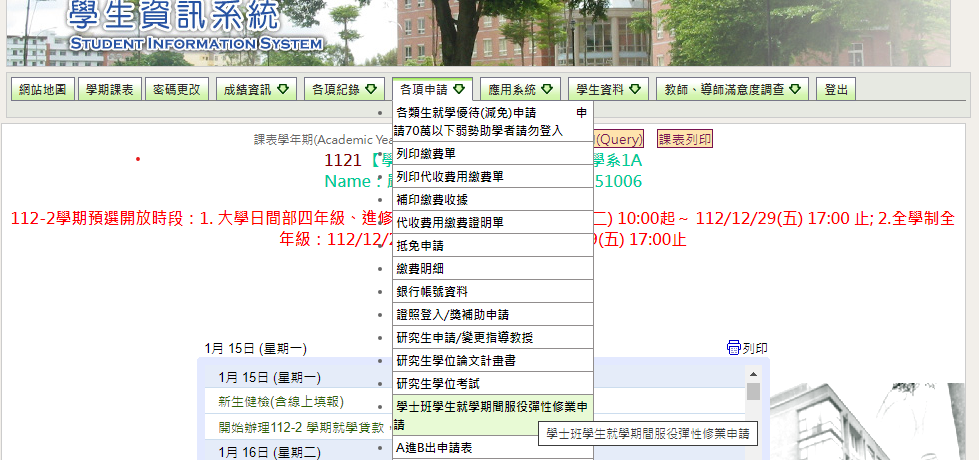The width and height of the screenshot is (979, 460).
Task: Select 繳費明細 menu item
Action: 493,268
